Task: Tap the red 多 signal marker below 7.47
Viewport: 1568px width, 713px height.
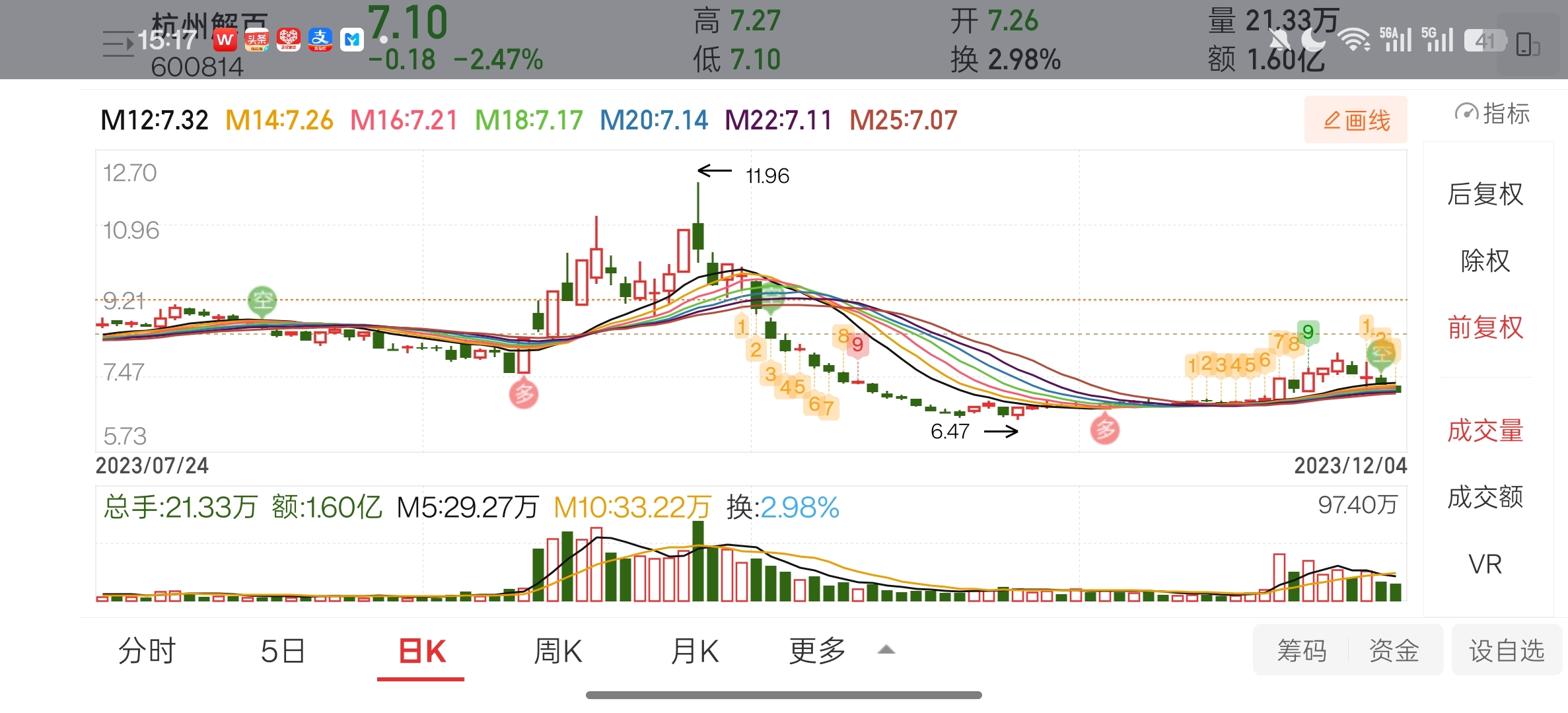Action: (523, 394)
